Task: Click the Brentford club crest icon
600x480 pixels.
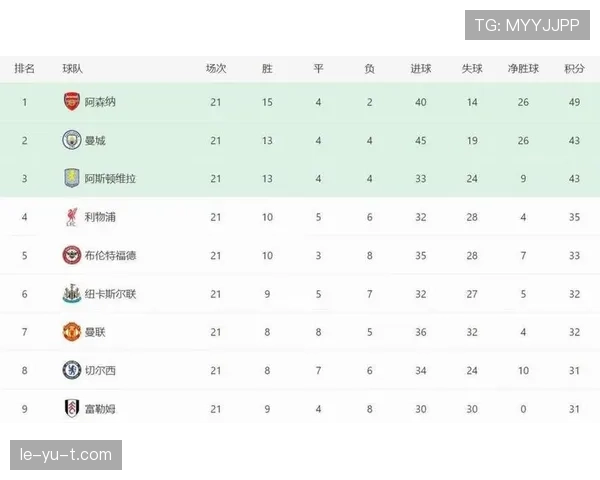Action: click(x=71, y=255)
